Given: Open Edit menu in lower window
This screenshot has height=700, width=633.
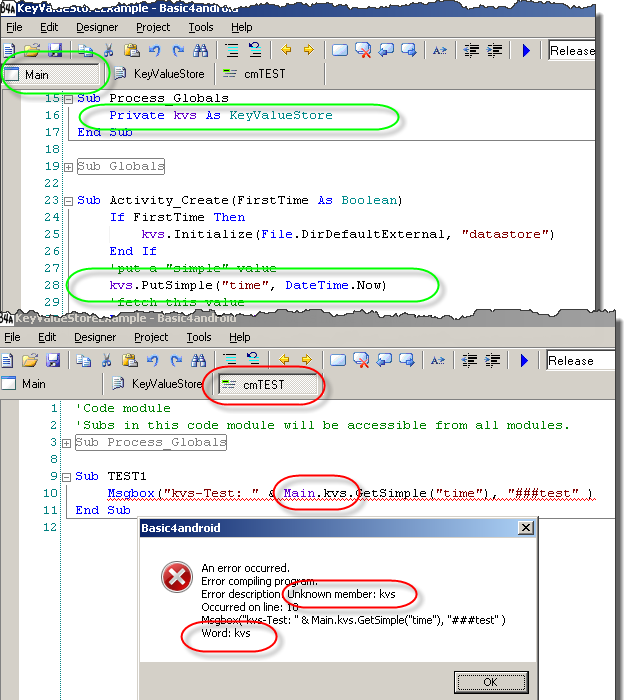Looking at the screenshot, I should (x=47, y=337).
